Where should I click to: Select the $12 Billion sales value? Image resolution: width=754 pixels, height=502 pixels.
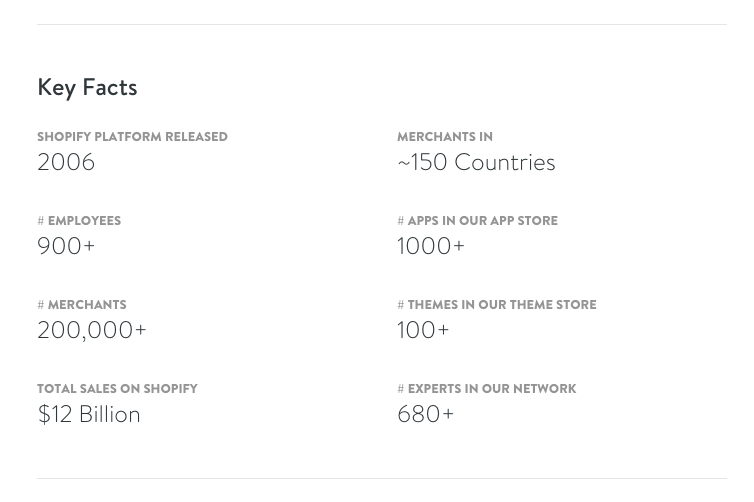click(x=89, y=414)
